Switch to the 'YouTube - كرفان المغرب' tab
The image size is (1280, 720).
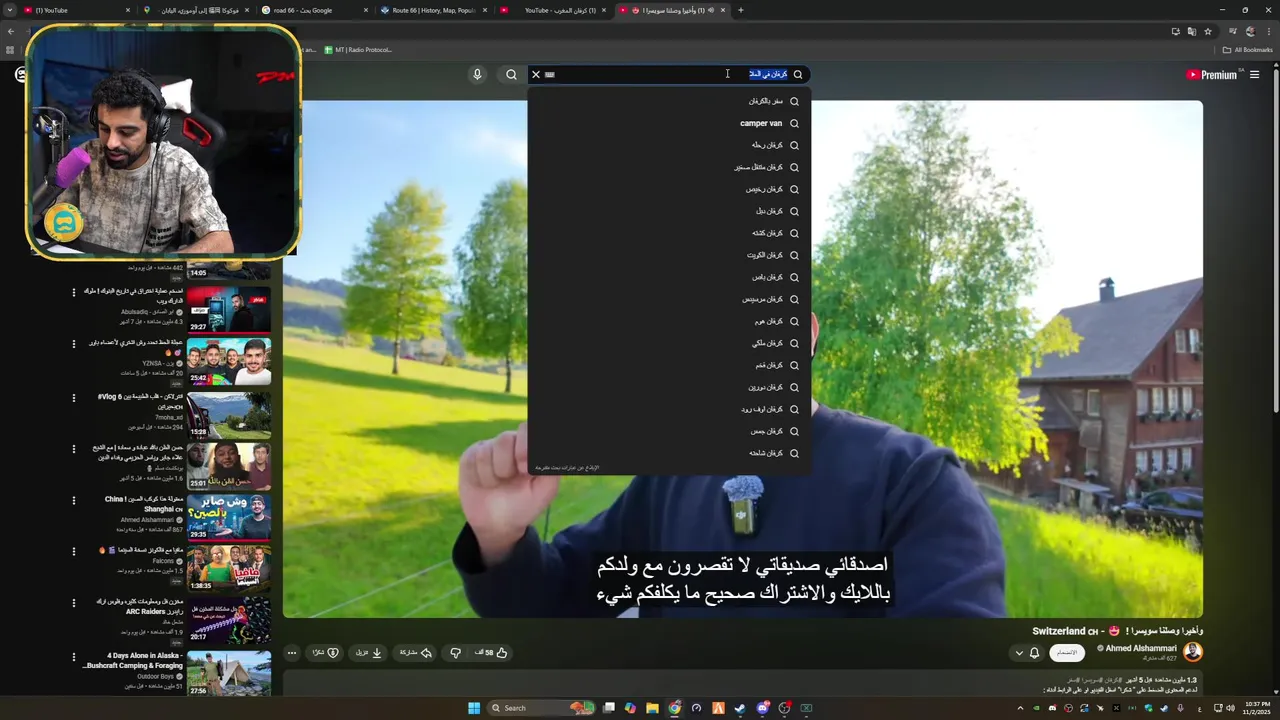point(553,10)
